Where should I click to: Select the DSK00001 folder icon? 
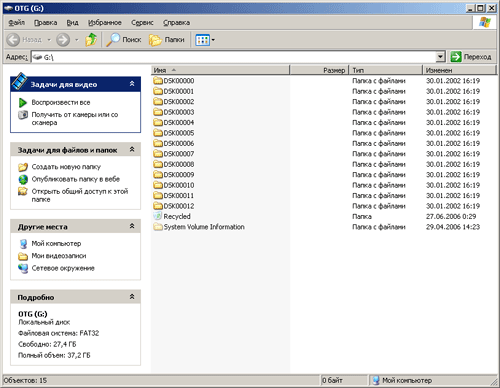point(158,91)
